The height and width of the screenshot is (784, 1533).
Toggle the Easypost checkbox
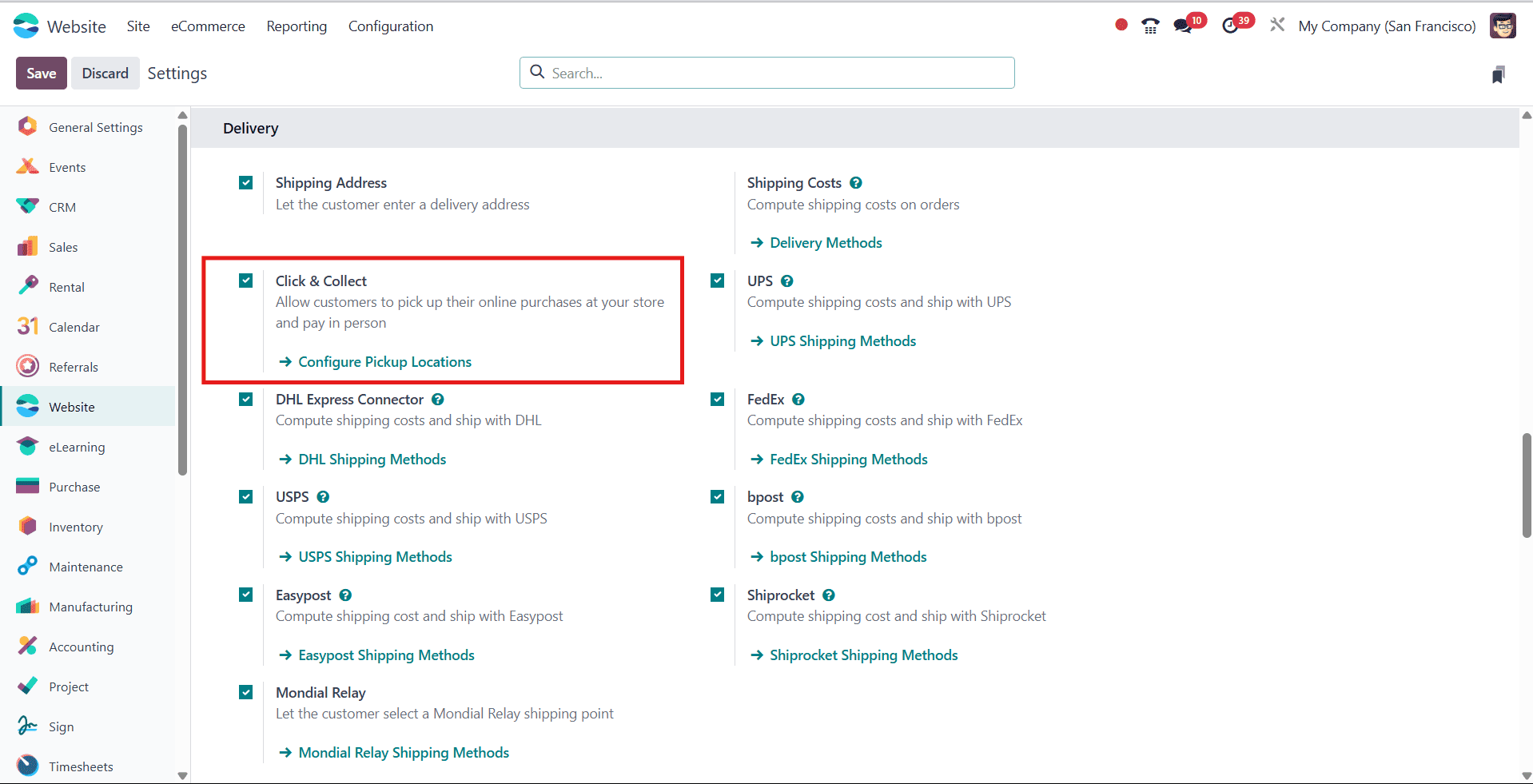pos(246,595)
